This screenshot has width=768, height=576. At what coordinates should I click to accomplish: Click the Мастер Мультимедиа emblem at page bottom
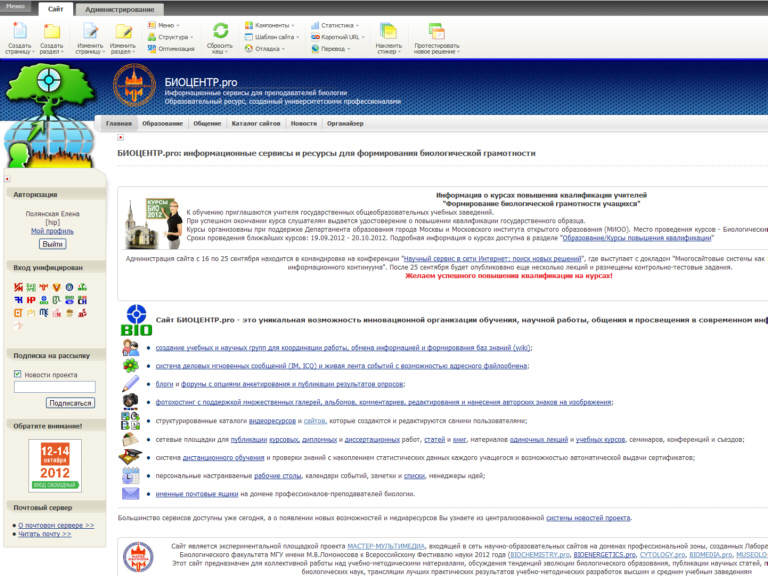(138, 557)
